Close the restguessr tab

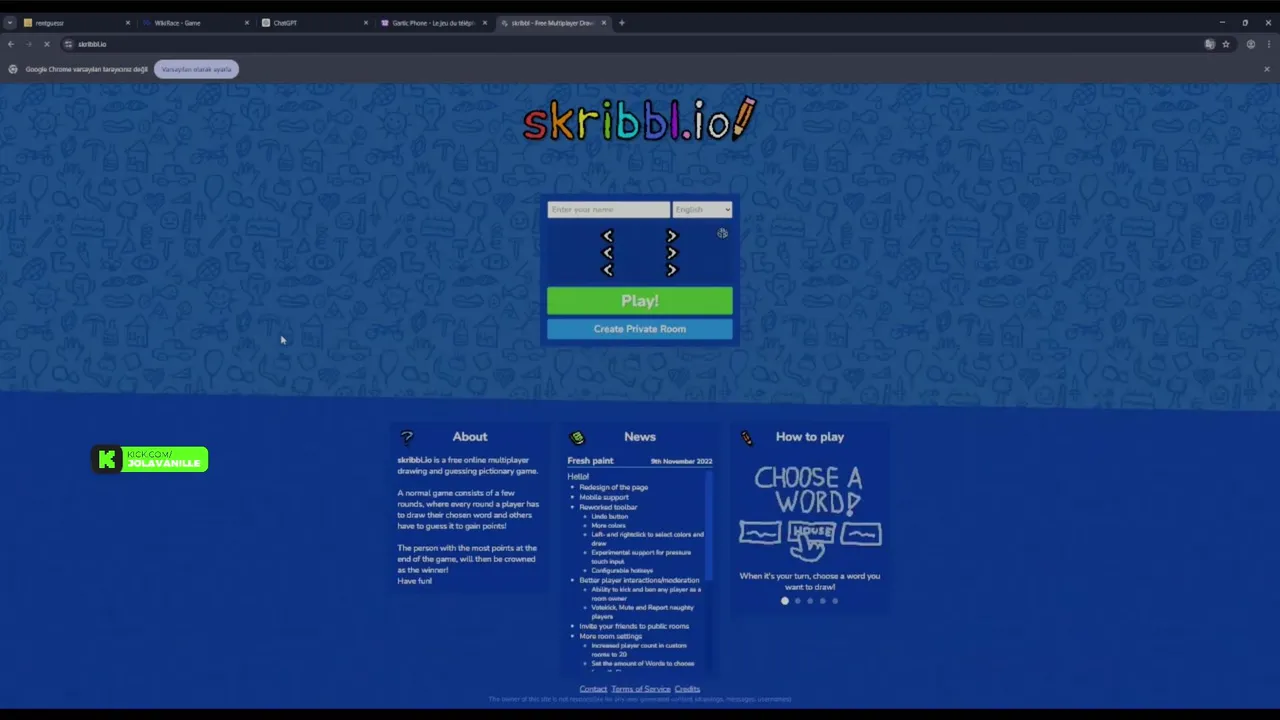coord(128,23)
